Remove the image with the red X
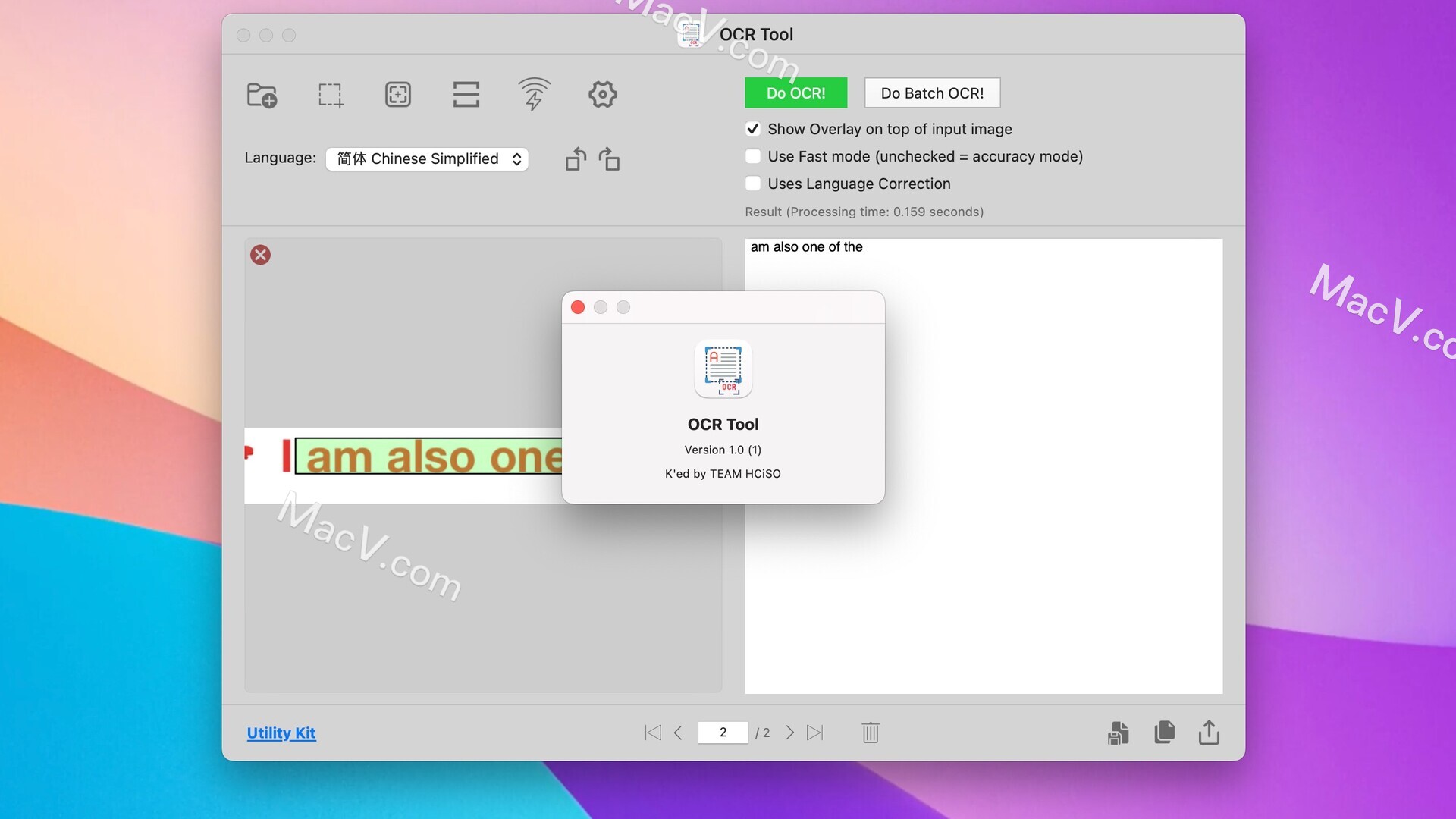Viewport: 1456px width, 819px height. point(260,255)
